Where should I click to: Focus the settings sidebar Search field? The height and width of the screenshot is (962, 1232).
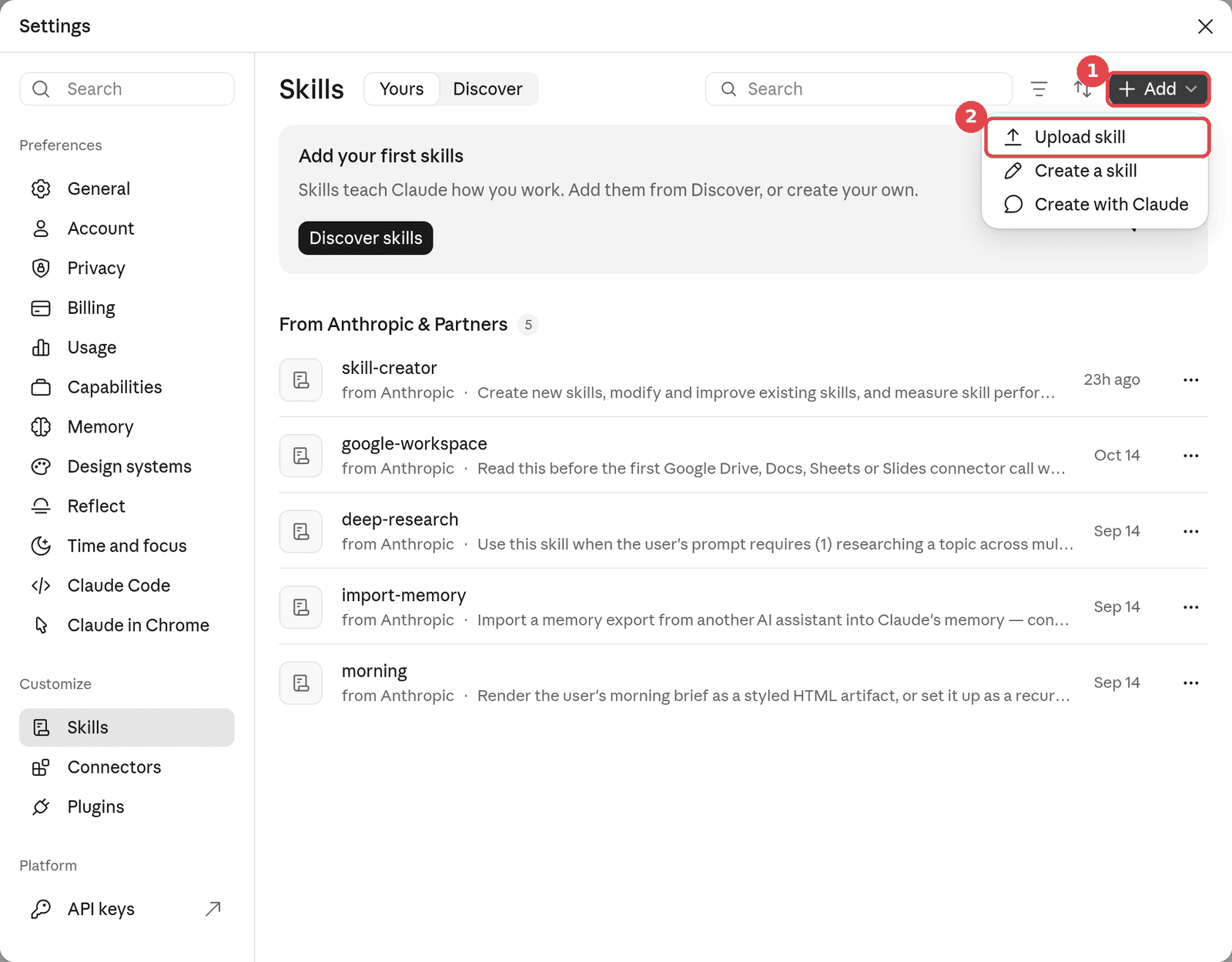click(x=127, y=89)
